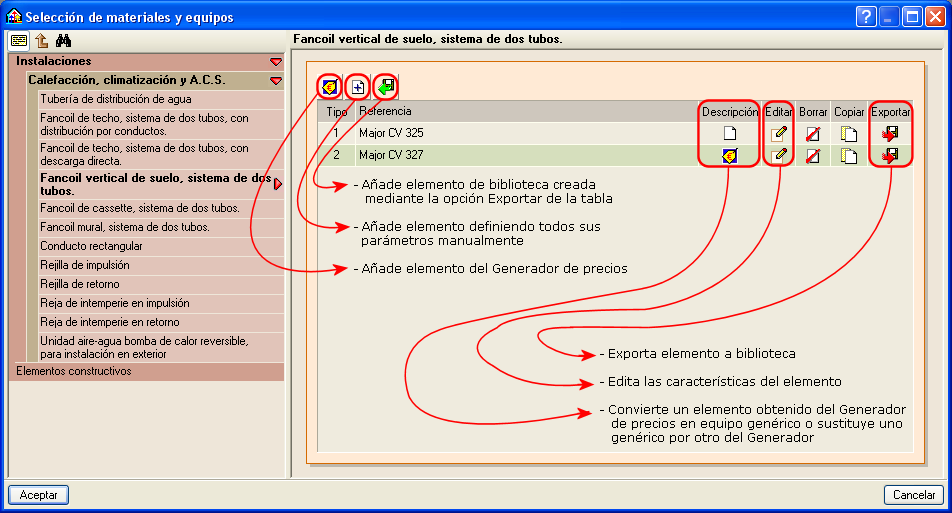Select Reja de intemperie en impulsión
The width and height of the screenshot is (952, 513).
(x=162, y=303)
